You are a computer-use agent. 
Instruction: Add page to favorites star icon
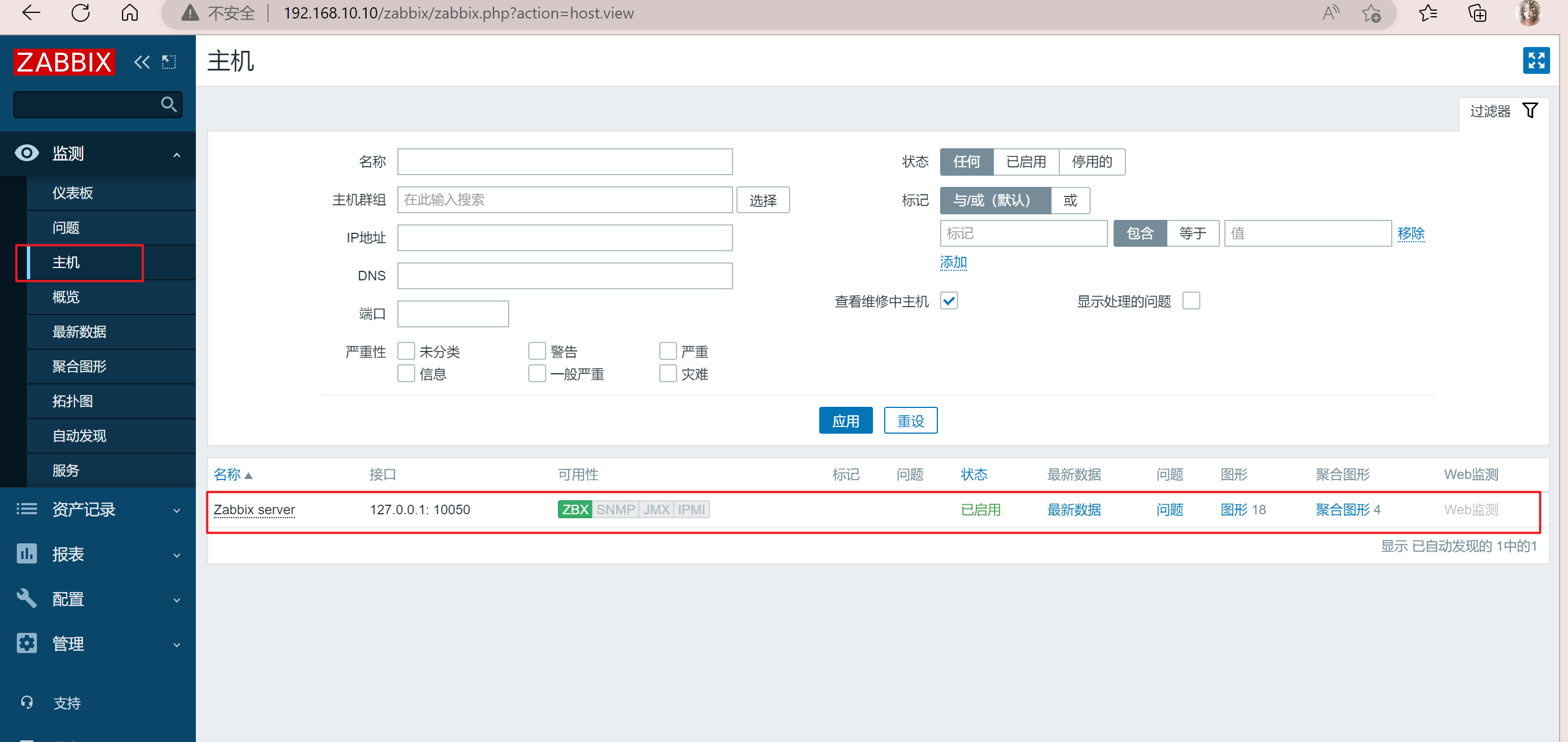(1372, 13)
